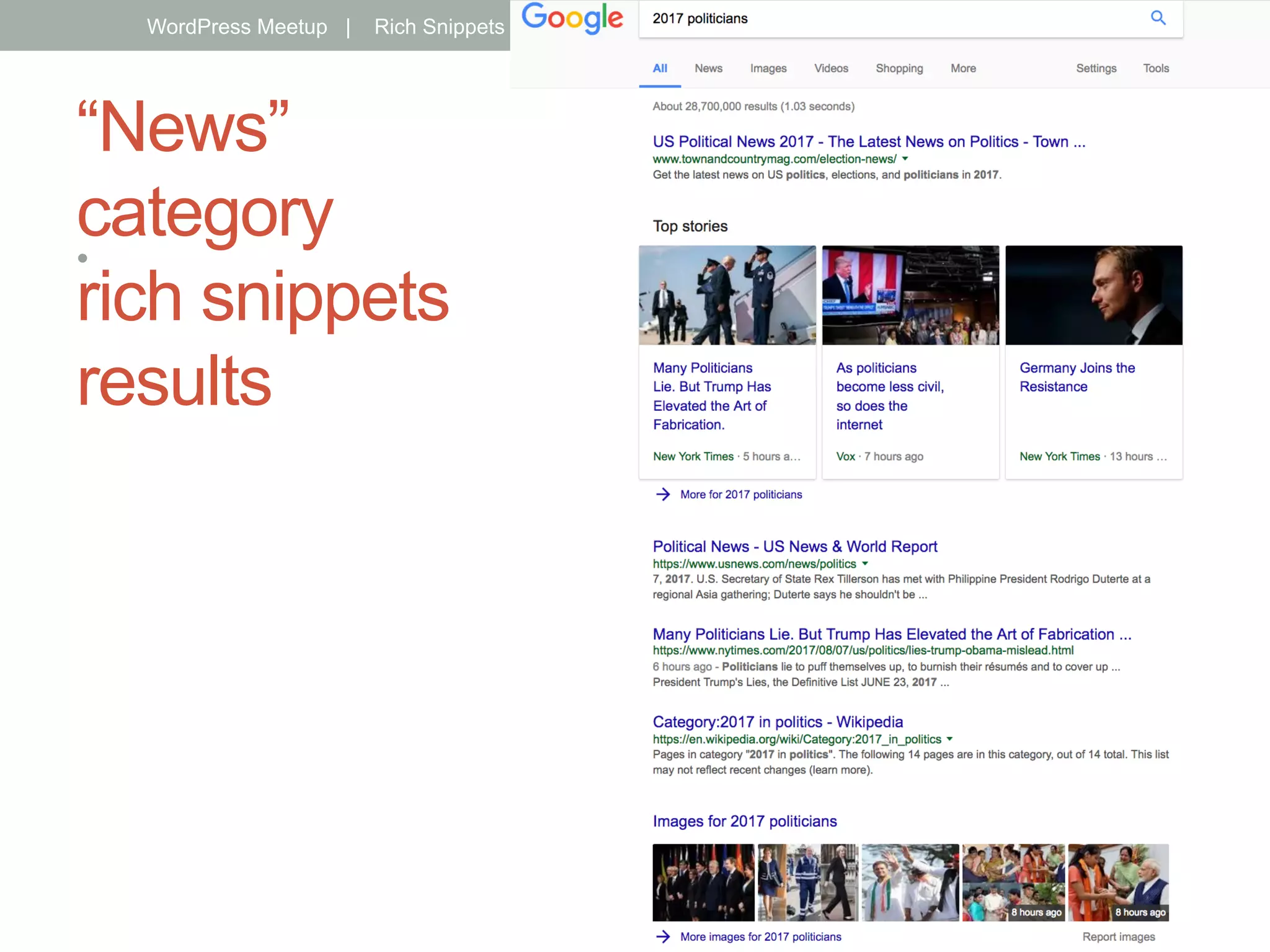Open Category:2017 in politics Wikipedia link
Viewport: 1270px width, 952px height.
[x=778, y=722]
